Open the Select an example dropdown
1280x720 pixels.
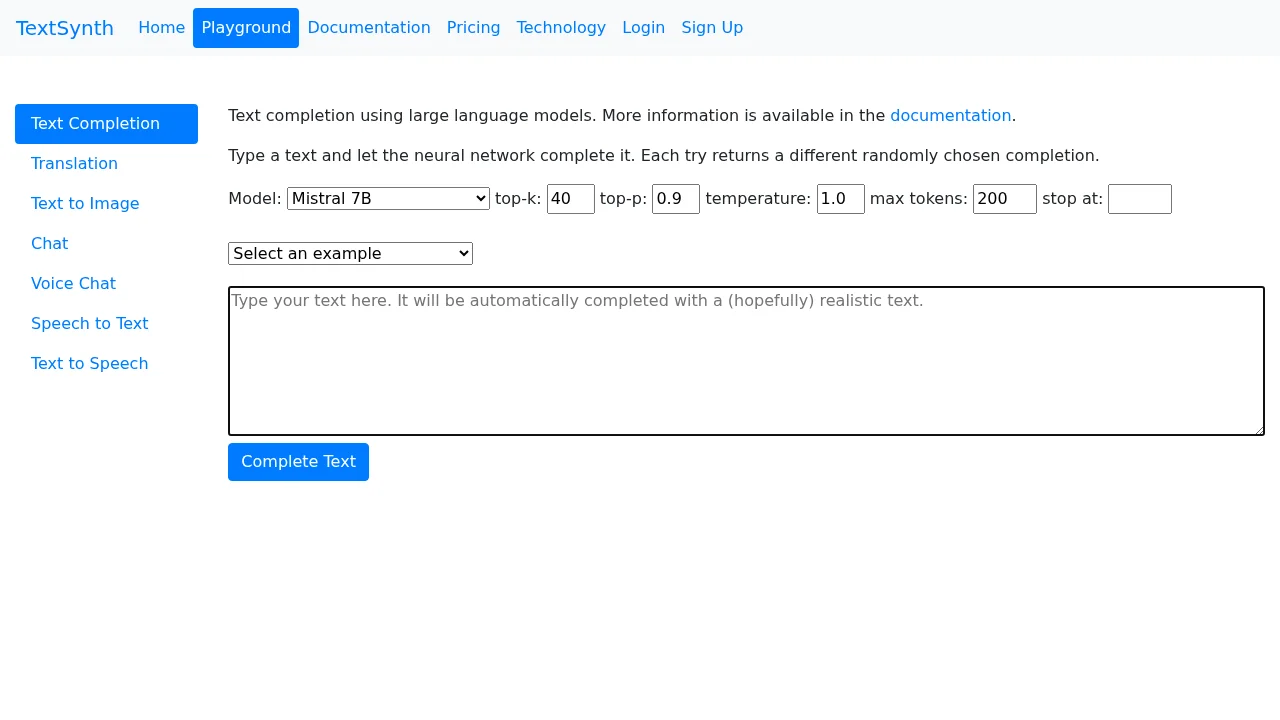[x=350, y=253]
